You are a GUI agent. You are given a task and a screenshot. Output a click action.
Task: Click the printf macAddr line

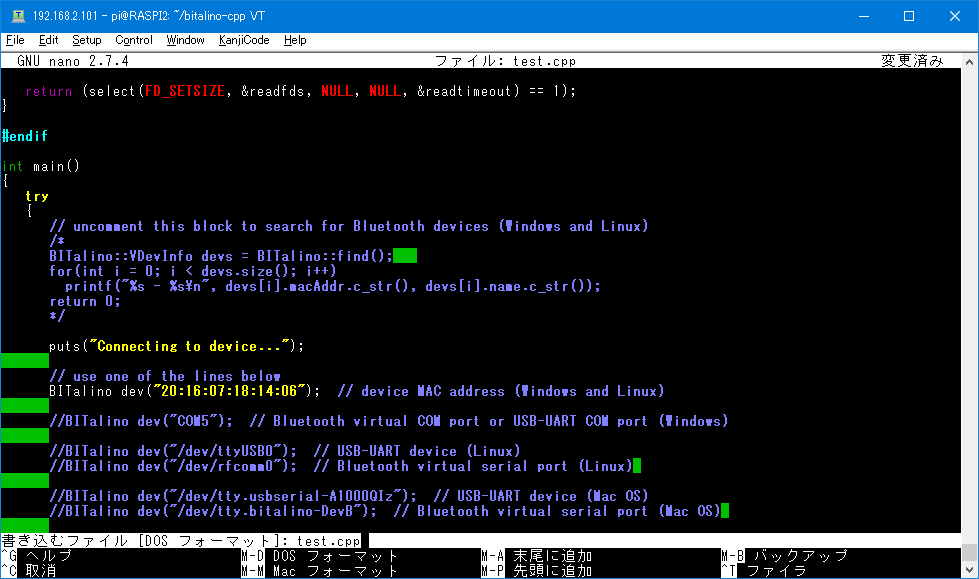pyautogui.click(x=333, y=286)
